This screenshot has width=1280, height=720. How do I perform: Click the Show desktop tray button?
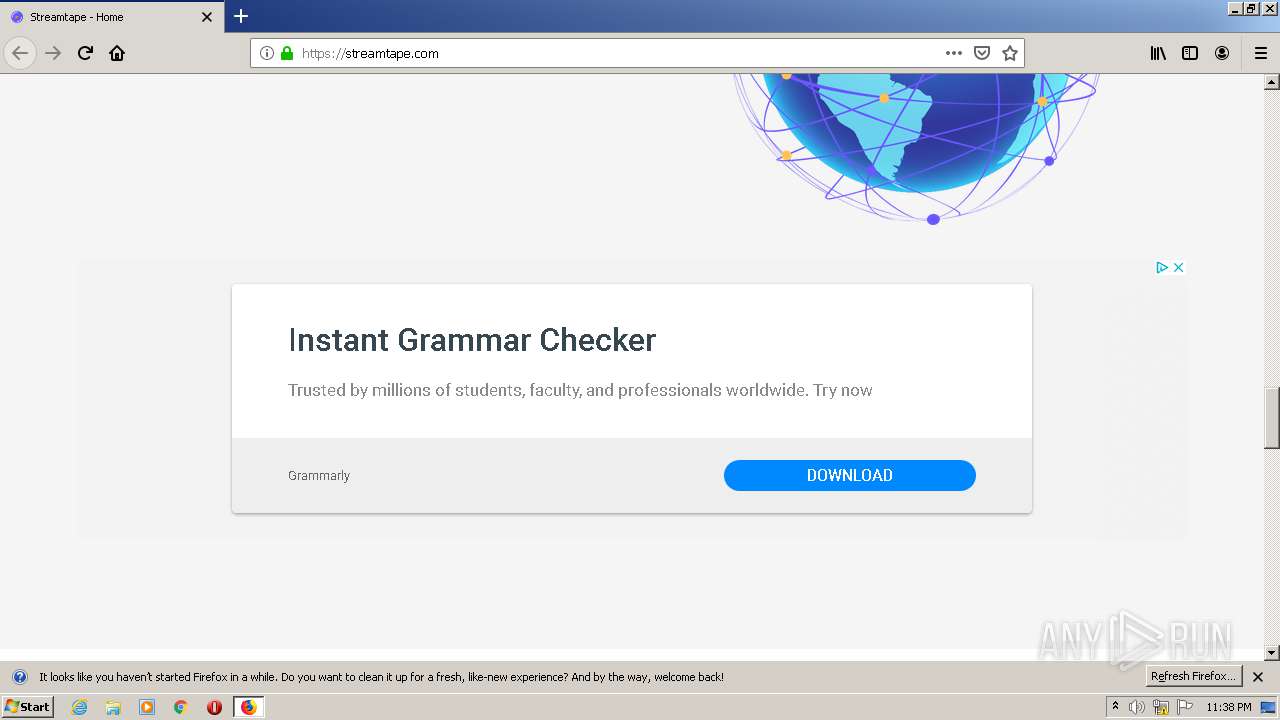[x=1269, y=707]
